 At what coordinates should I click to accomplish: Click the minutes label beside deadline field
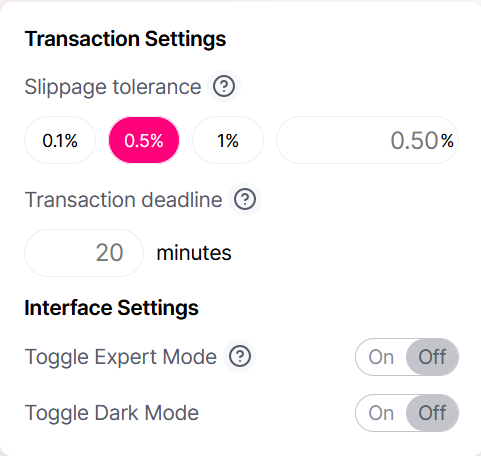194,253
